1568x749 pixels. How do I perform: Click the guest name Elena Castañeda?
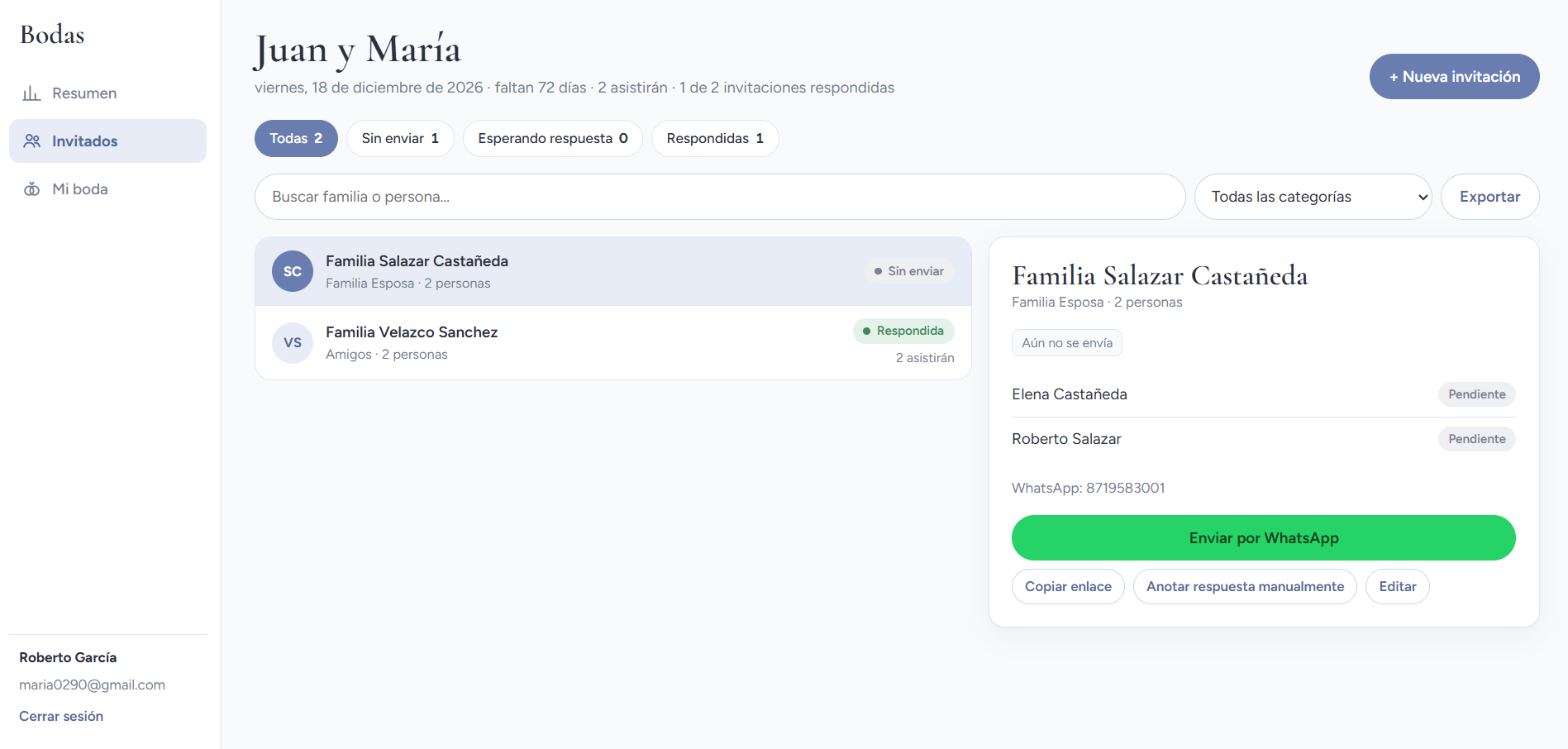click(x=1069, y=394)
